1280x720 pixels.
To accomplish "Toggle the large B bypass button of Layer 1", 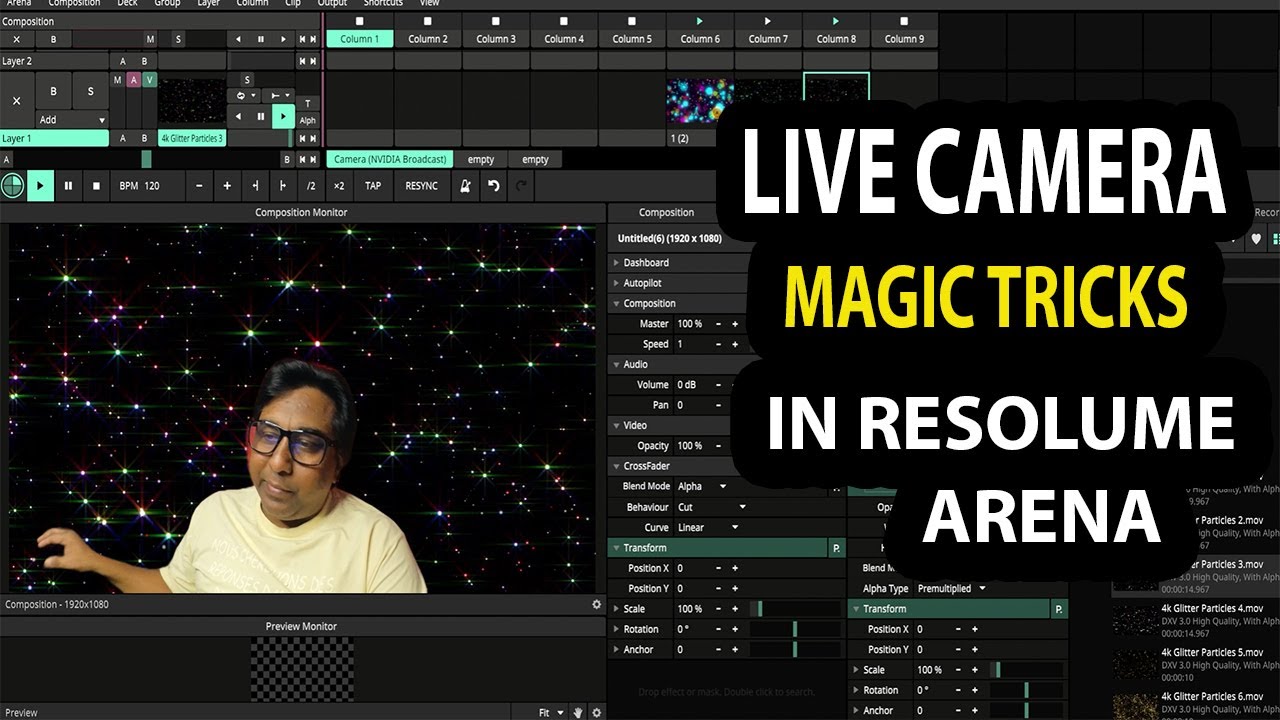I will pos(54,91).
